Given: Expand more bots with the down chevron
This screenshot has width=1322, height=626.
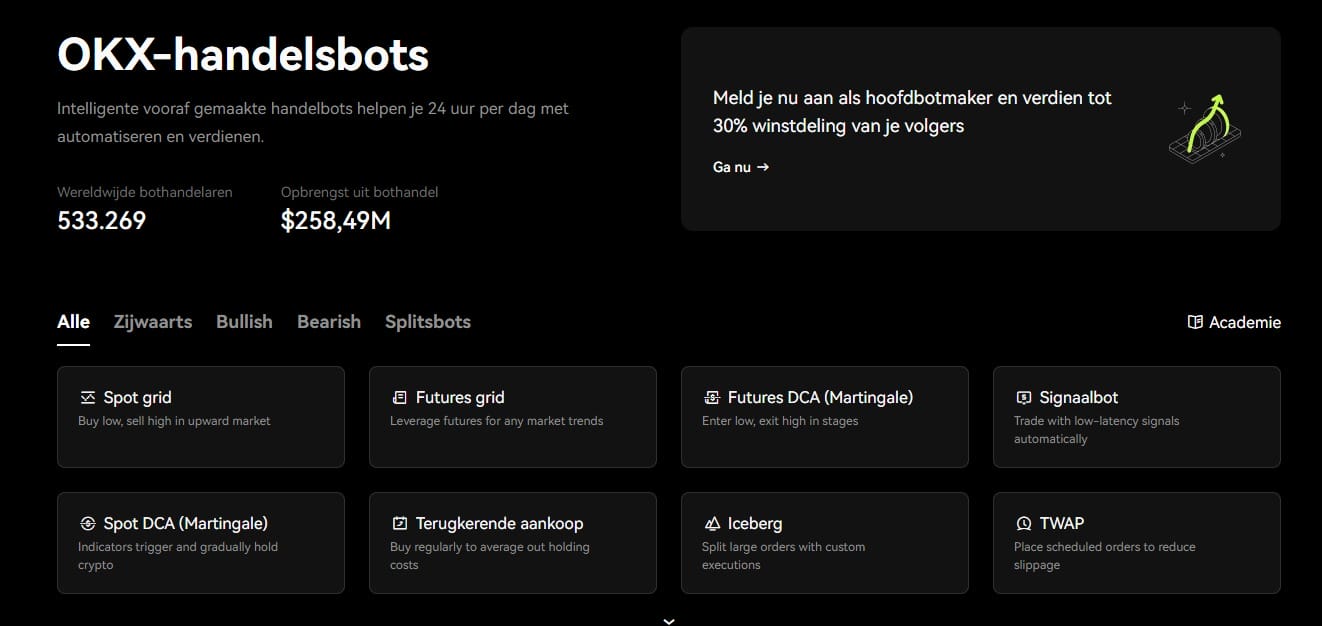Looking at the screenshot, I should coord(668,620).
